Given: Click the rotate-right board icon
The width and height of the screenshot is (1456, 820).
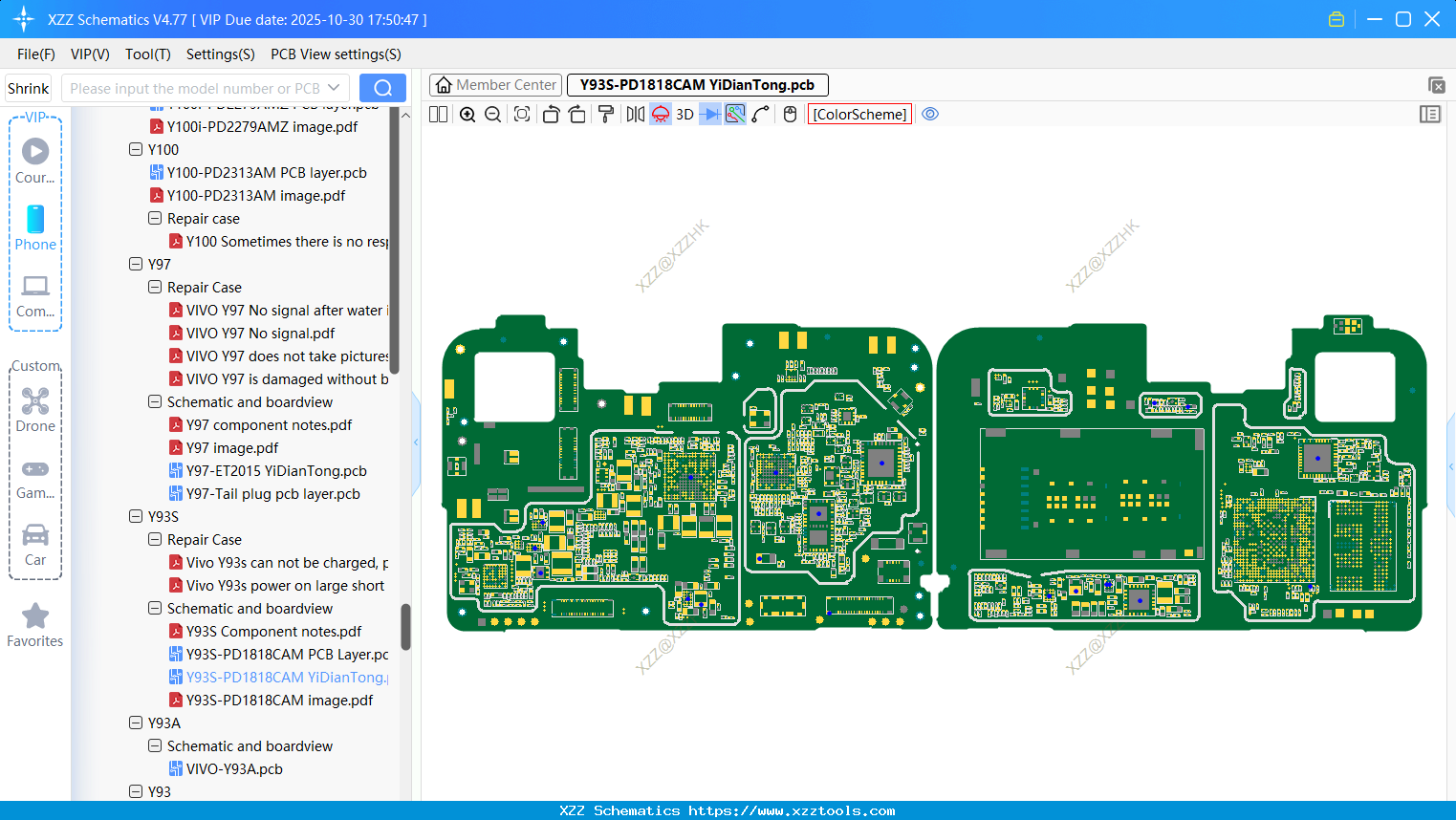Looking at the screenshot, I should pos(577,114).
